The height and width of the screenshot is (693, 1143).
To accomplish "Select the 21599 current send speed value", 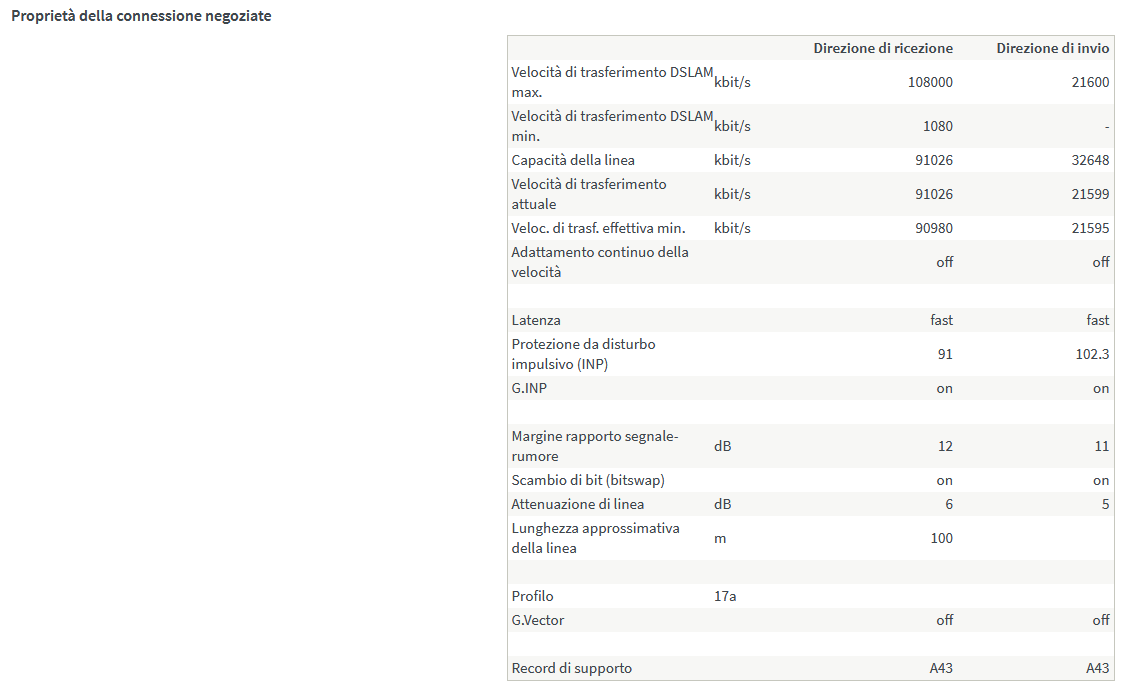I will pos(1090,194).
